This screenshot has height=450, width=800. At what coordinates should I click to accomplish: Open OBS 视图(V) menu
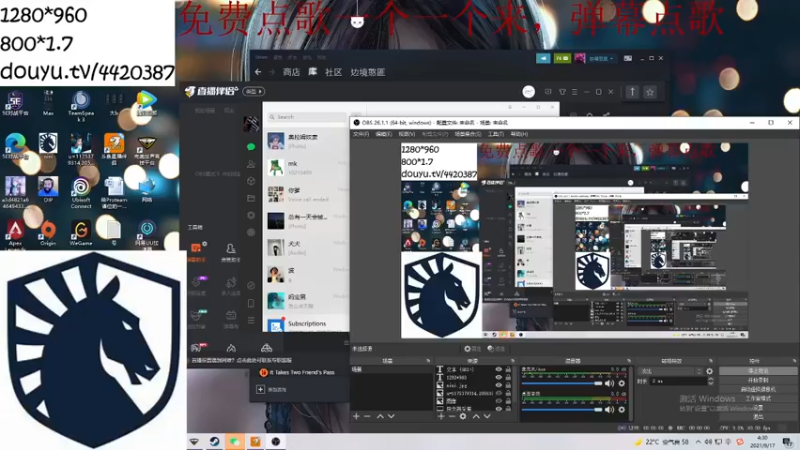(407, 134)
